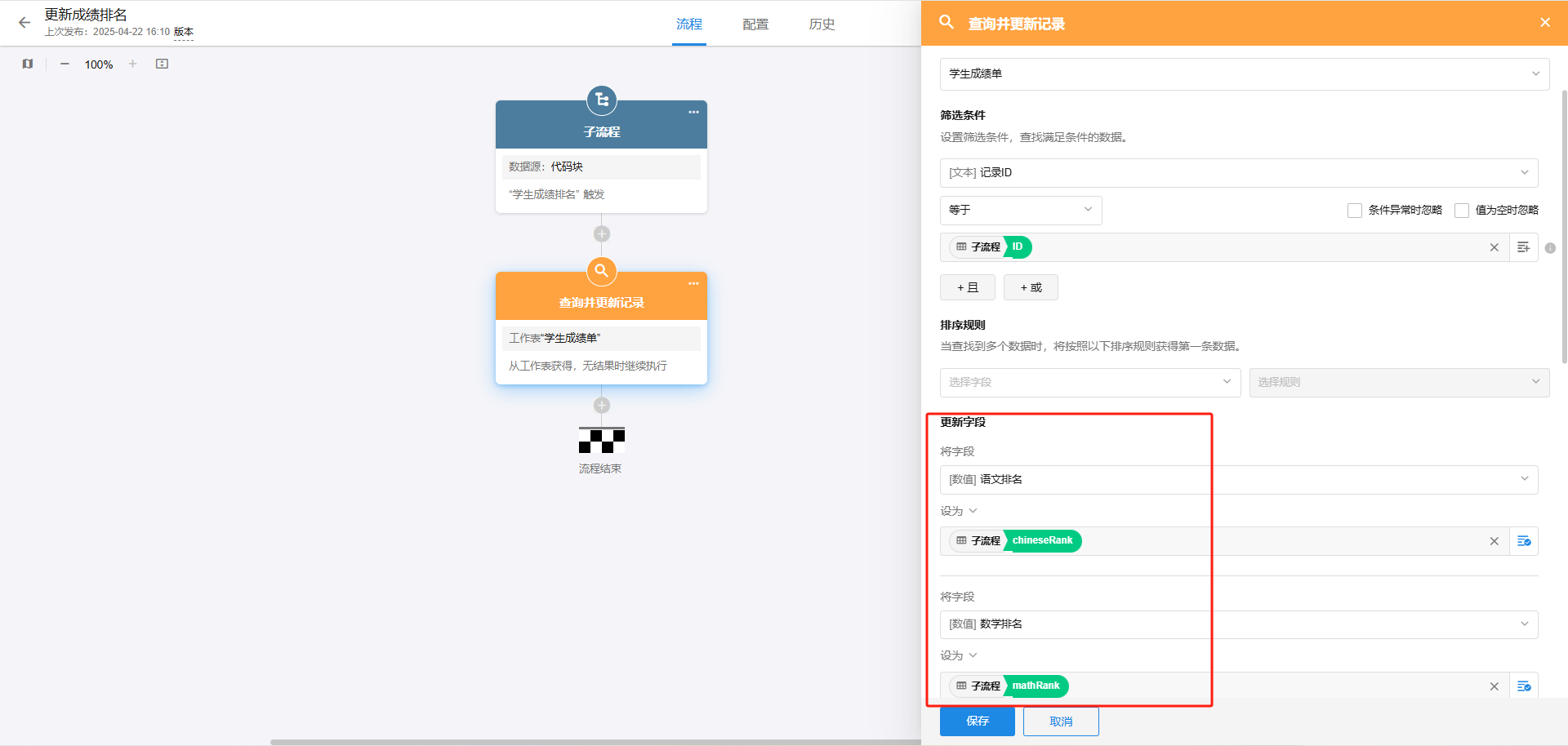Image resolution: width=1568 pixels, height=746 pixels.
Task: Click the 子流程 chineseRank value tag
Action: click(1015, 540)
